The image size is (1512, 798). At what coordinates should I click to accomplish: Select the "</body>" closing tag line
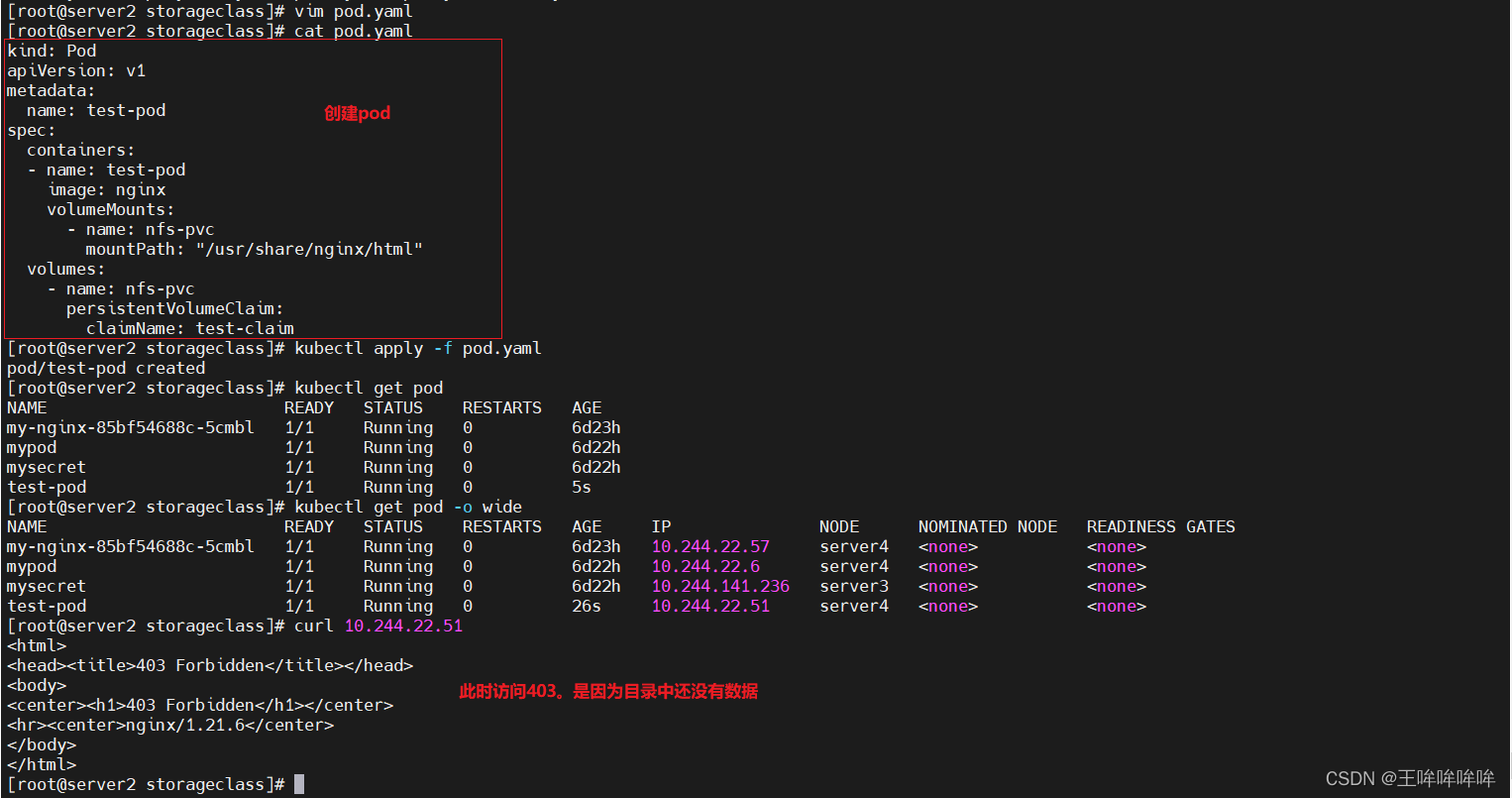tap(42, 744)
